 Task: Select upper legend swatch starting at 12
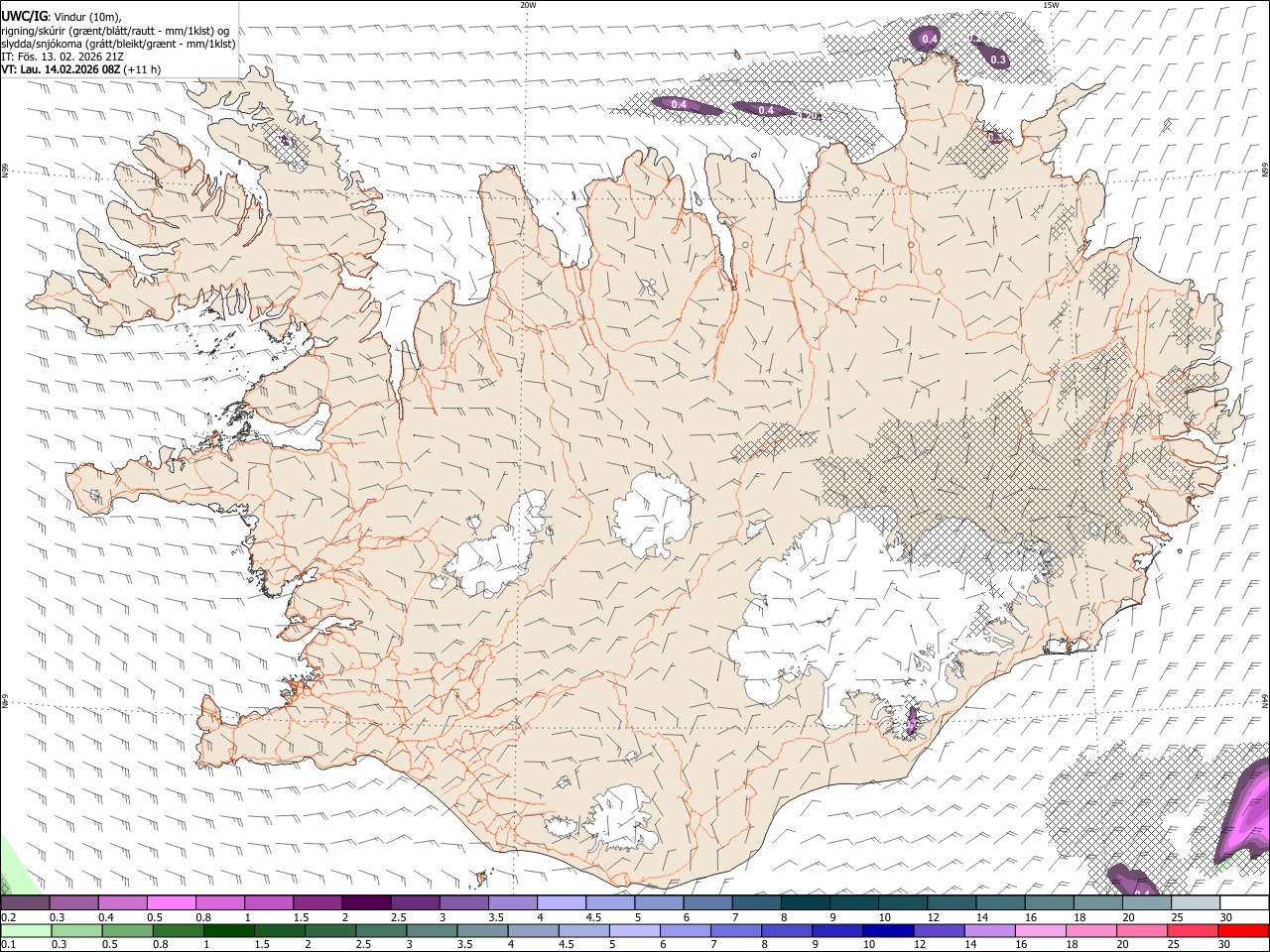tap(951, 903)
